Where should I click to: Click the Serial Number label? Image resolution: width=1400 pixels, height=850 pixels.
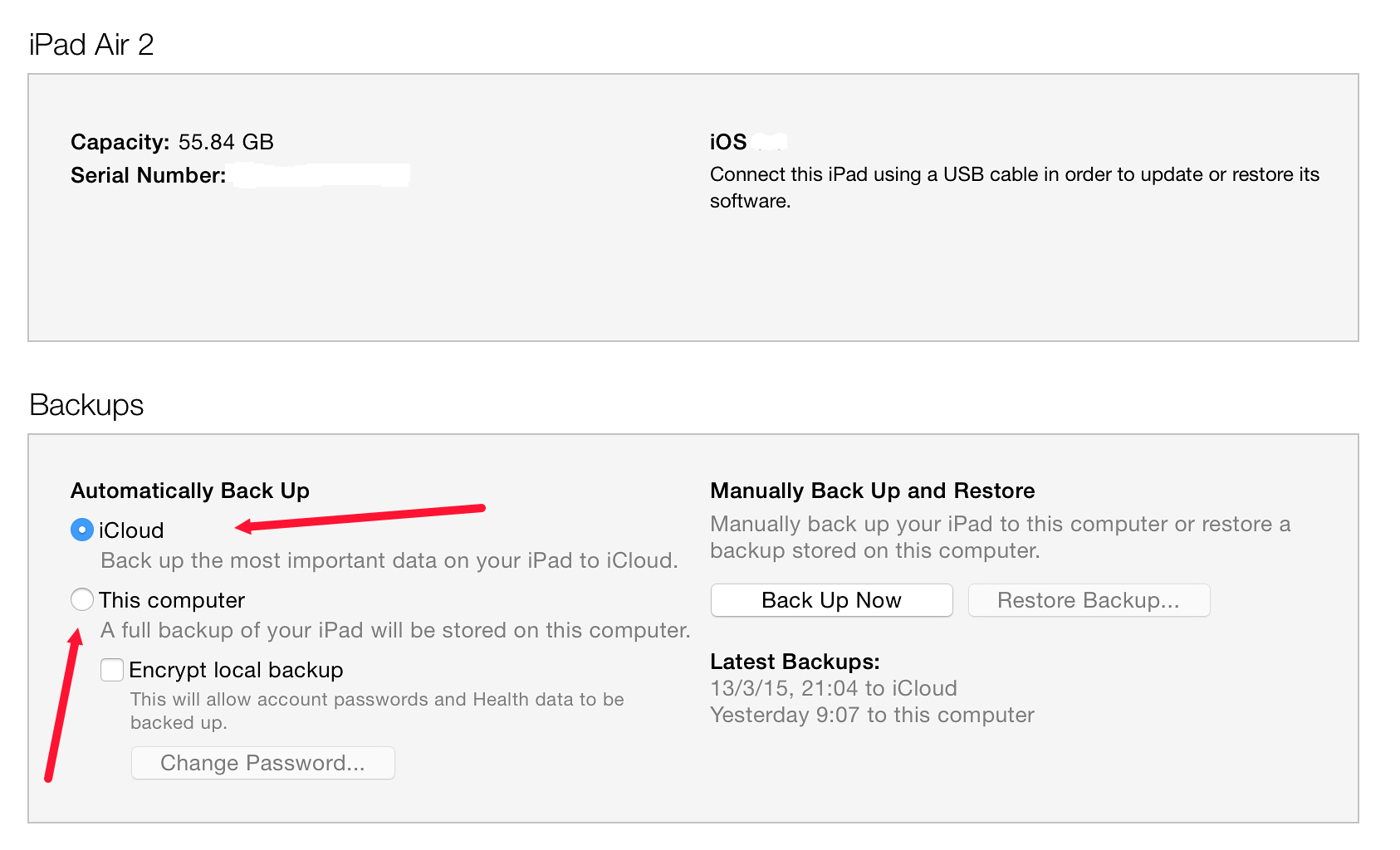click(148, 175)
